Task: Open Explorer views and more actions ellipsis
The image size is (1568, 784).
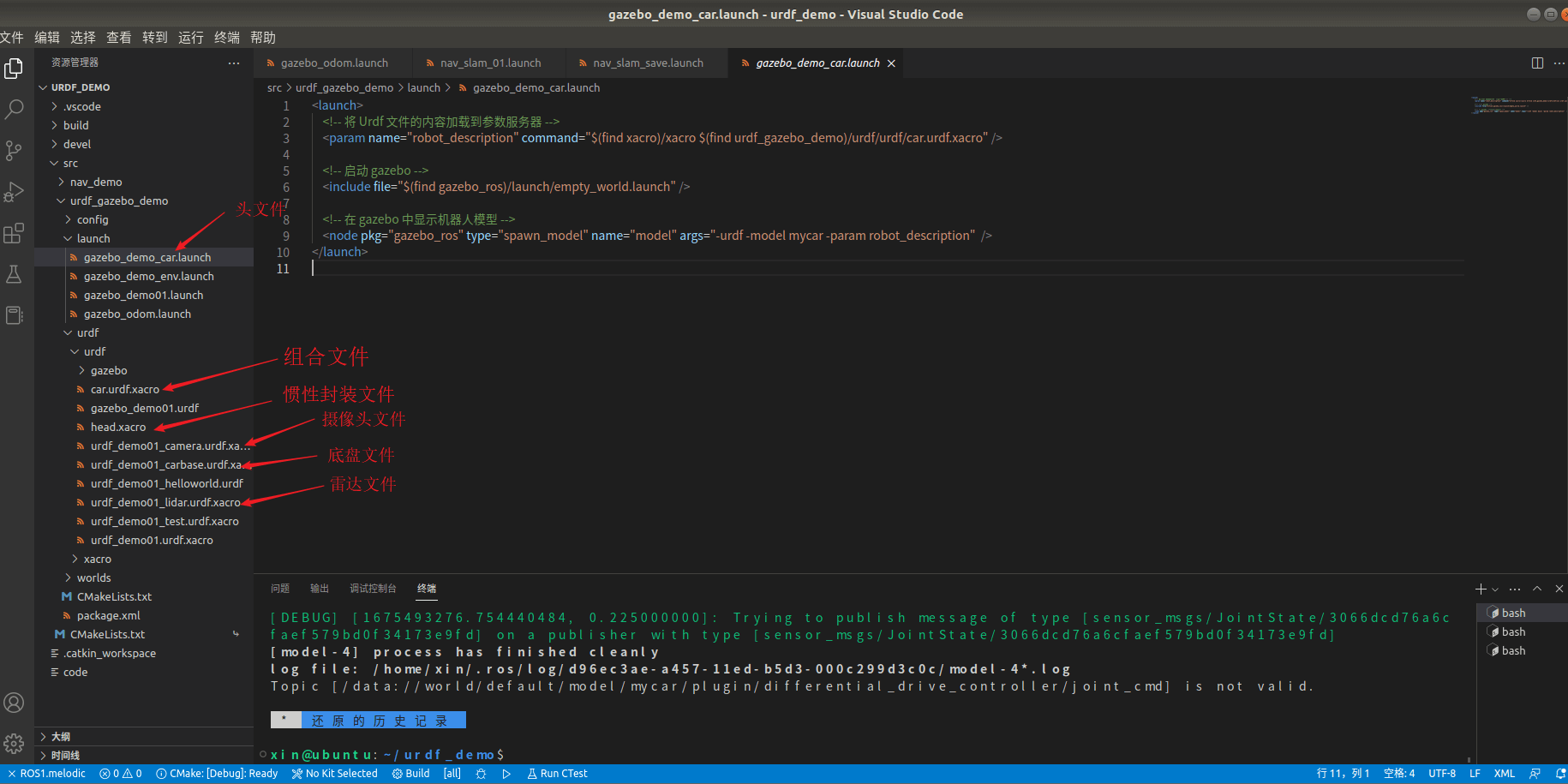Action: pyautogui.click(x=234, y=63)
